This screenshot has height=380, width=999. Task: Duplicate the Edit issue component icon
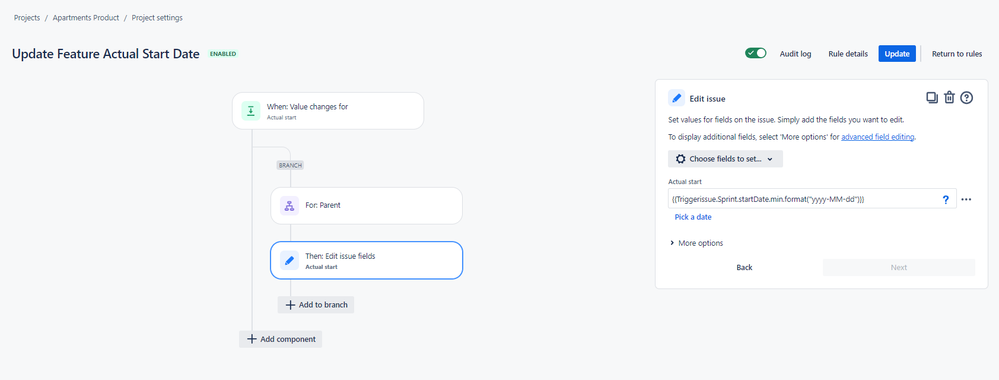coord(931,98)
